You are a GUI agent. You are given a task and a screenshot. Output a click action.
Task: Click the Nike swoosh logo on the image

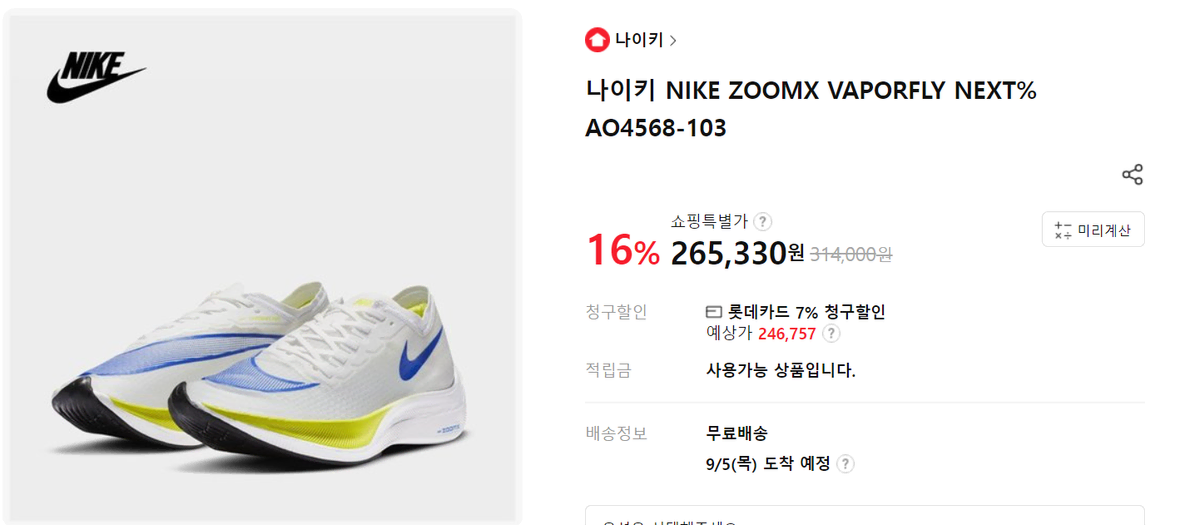pyautogui.click(x=96, y=76)
